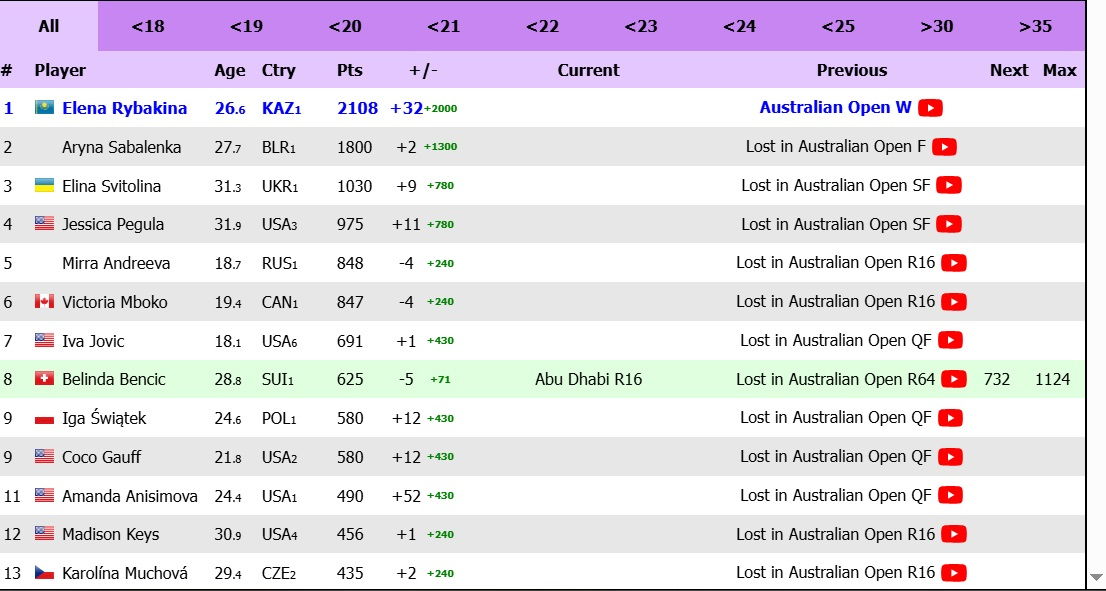Click the Canadian flag beside Victoria Mboko
Viewport: 1106px width, 591px height.
tap(44, 302)
